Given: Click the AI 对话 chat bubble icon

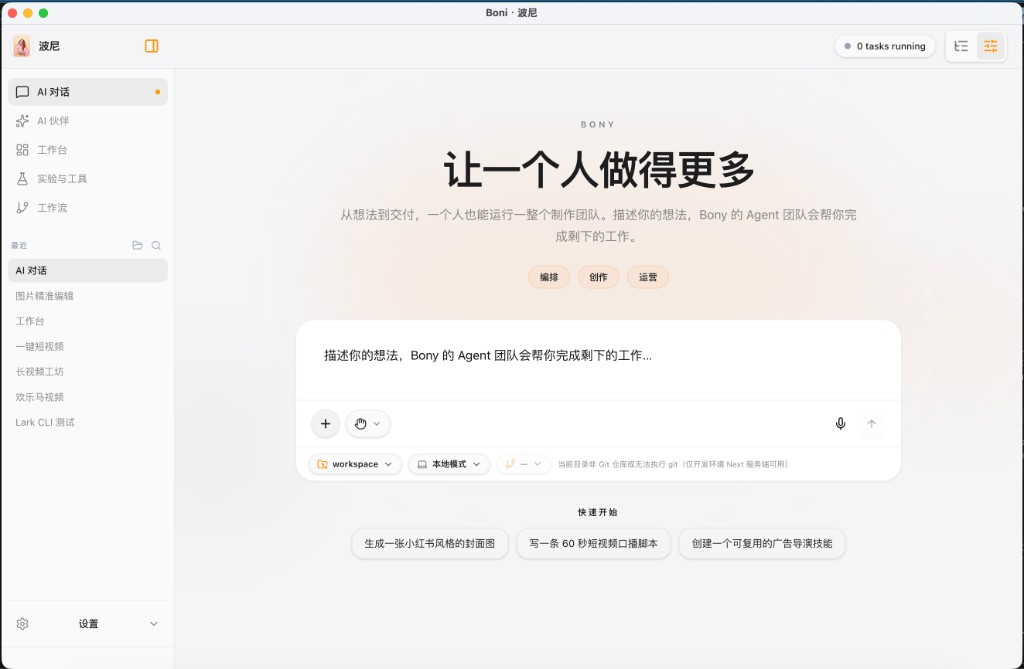Looking at the screenshot, I should pyautogui.click(x=22, y=91).
